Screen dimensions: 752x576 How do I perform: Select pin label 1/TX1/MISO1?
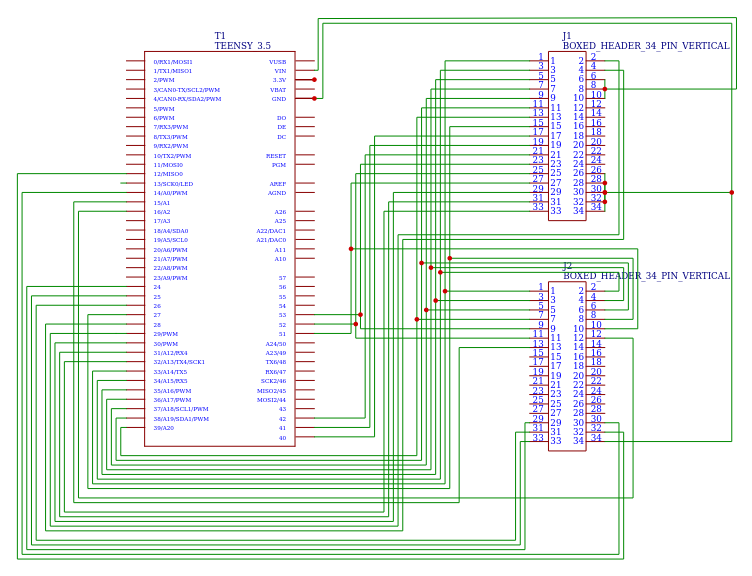click(x=173, y=71)
